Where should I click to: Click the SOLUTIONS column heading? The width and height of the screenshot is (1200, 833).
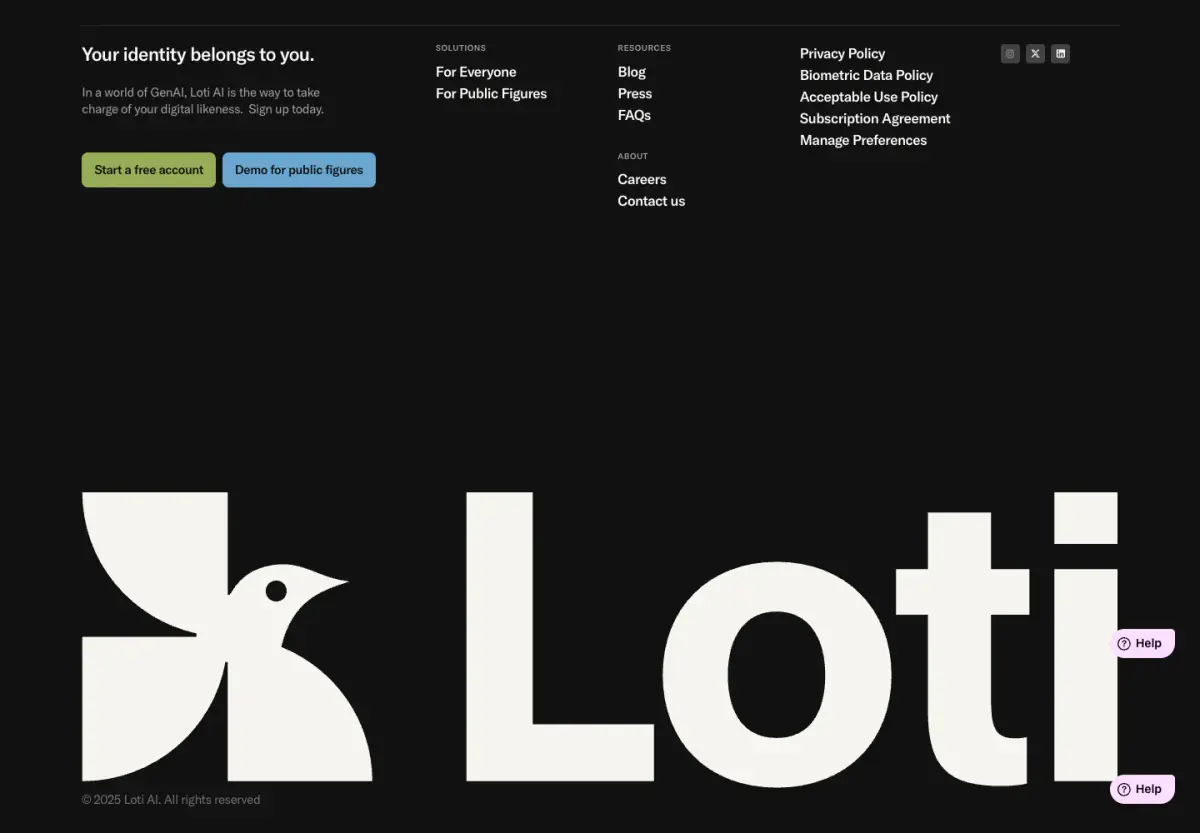point(461,48)
